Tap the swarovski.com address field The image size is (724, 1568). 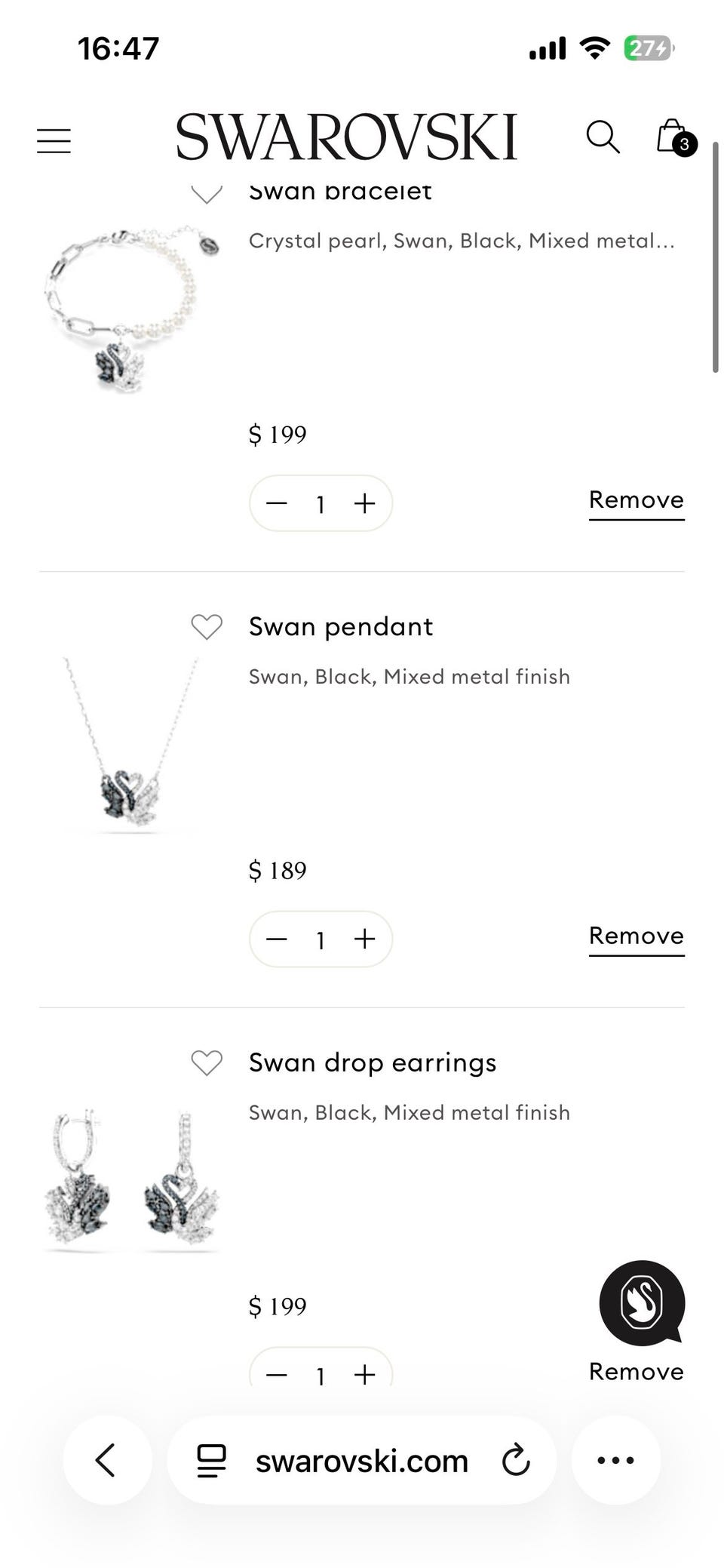(x=361, y=1461)
